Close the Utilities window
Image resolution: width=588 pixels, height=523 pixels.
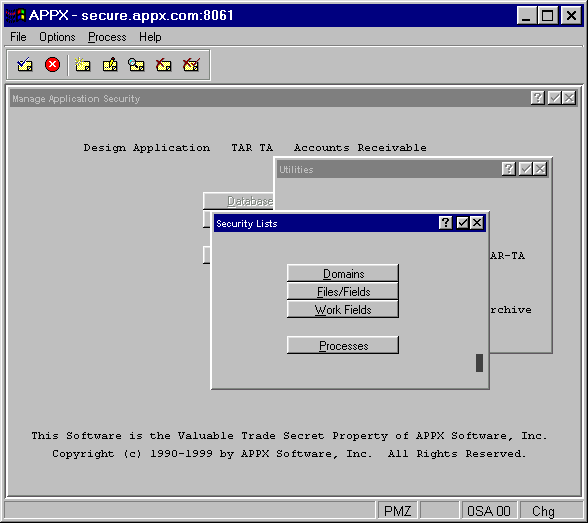pos(540,169)
